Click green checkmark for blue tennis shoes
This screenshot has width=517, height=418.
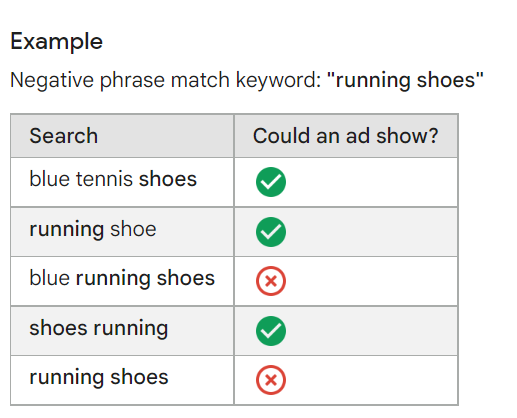pyautogui.click(x=271, y=182)
